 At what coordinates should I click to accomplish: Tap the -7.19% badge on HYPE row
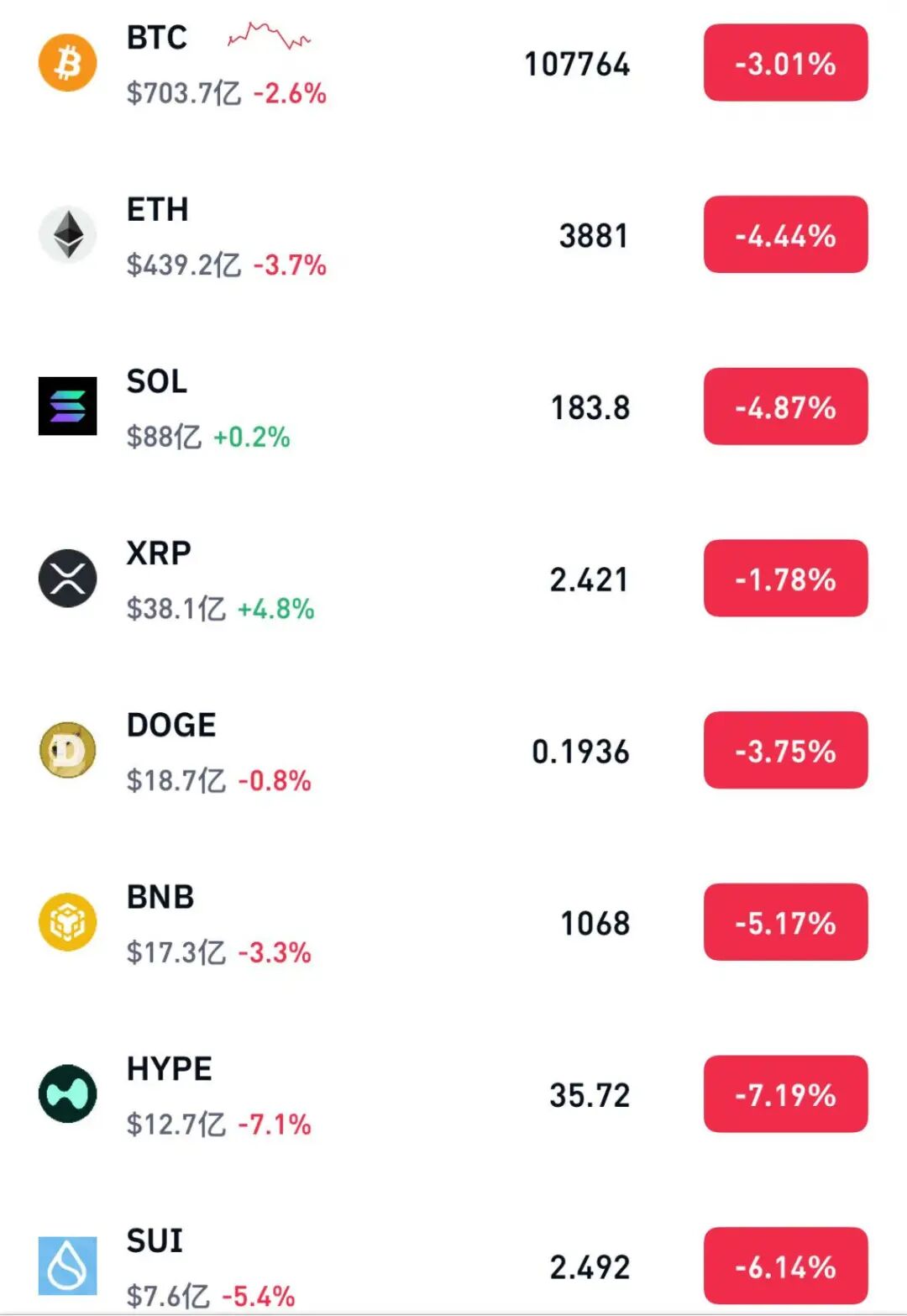point(785,1093)
